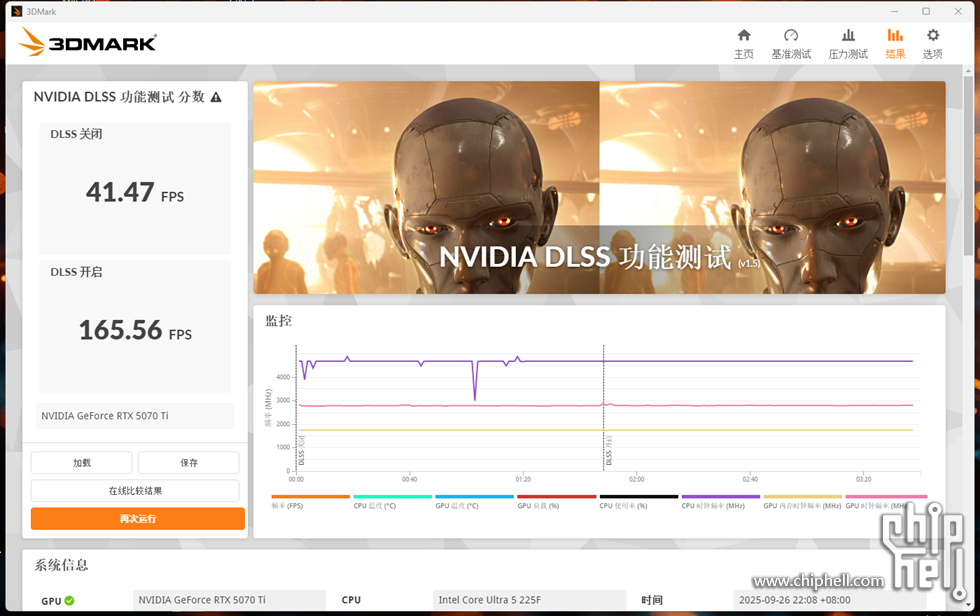Click the 41.47 FPS score value
This screenshot has width=980, height=616.
coord(135,192)
